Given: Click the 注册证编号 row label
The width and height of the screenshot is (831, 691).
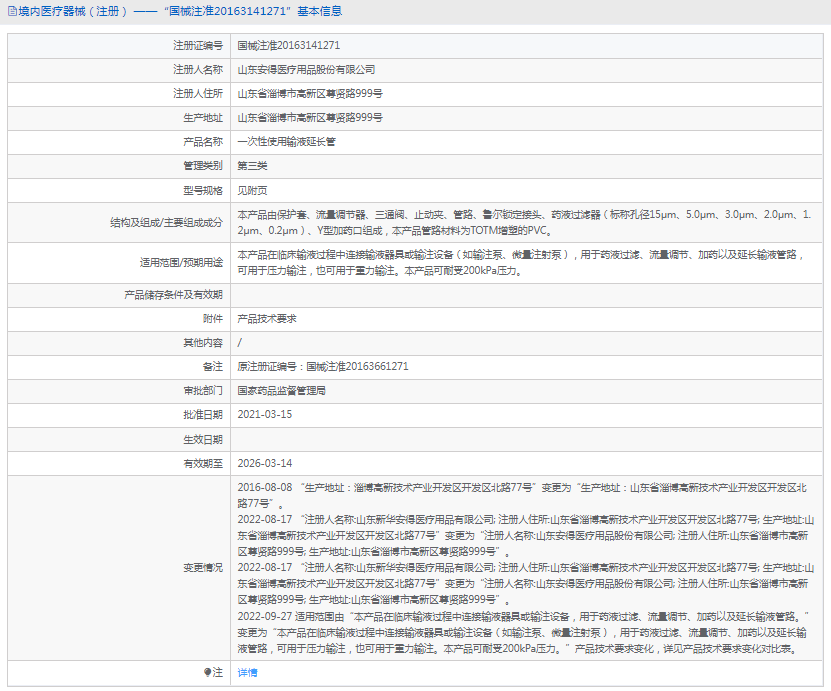Looking at the screenshot, I should click(198, 46).
